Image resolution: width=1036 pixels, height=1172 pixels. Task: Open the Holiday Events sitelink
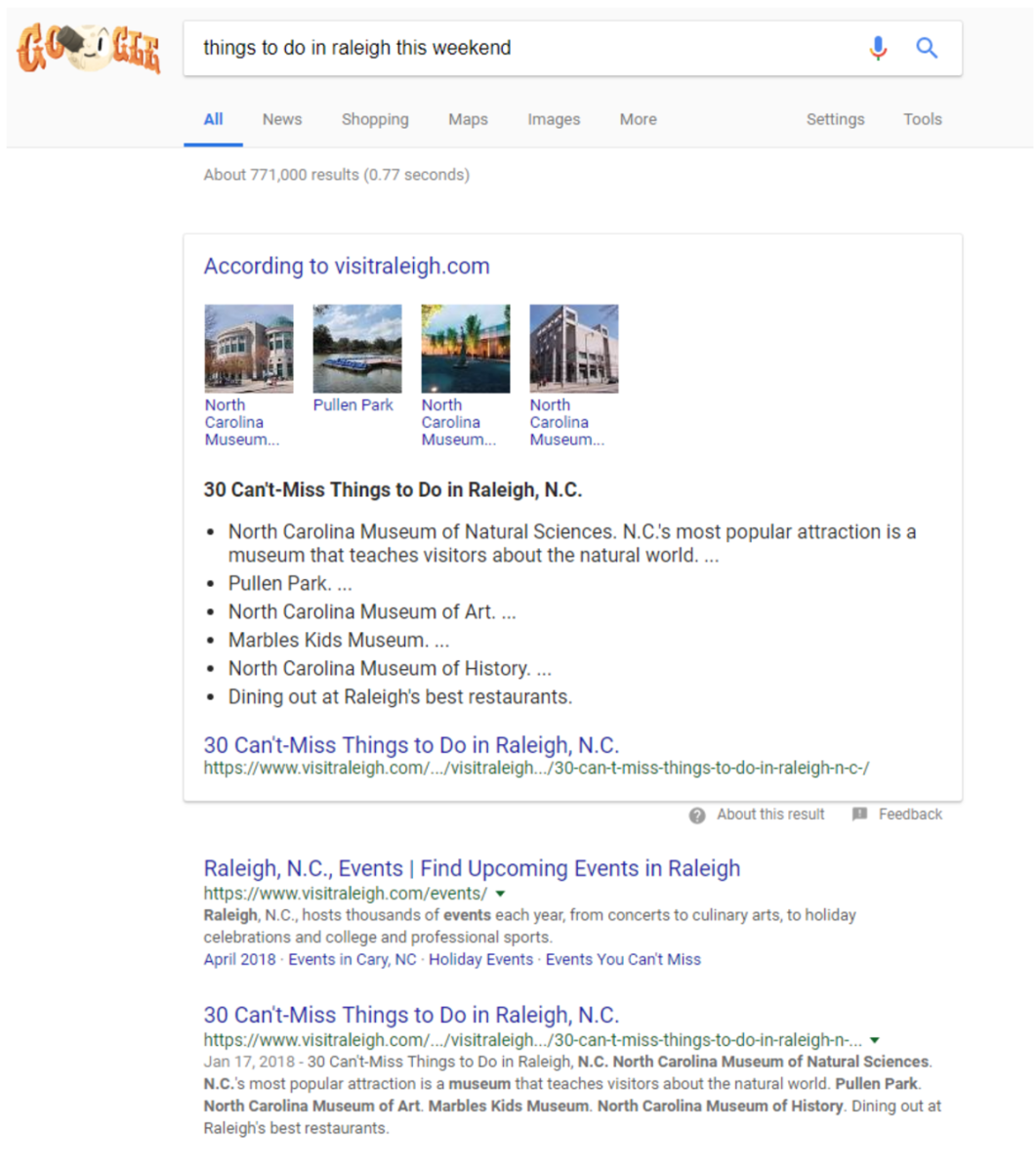point(481,959)
